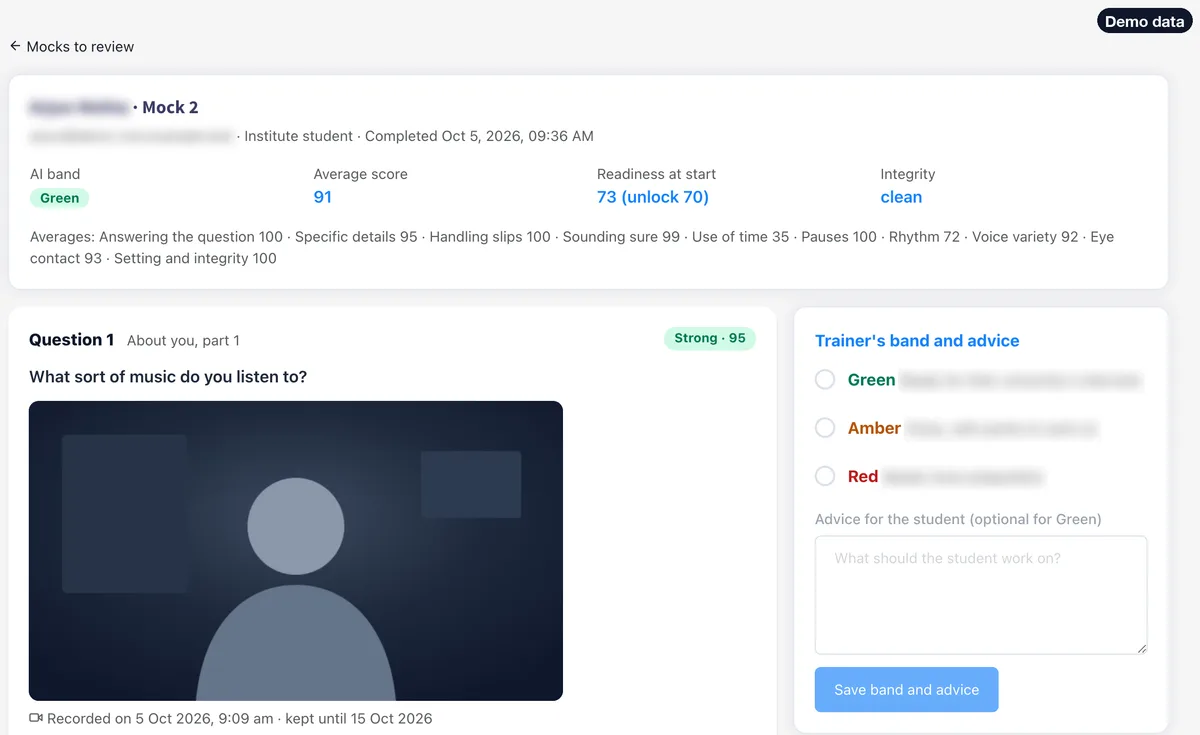Click the Institute student completed date line

click(419, 136)
